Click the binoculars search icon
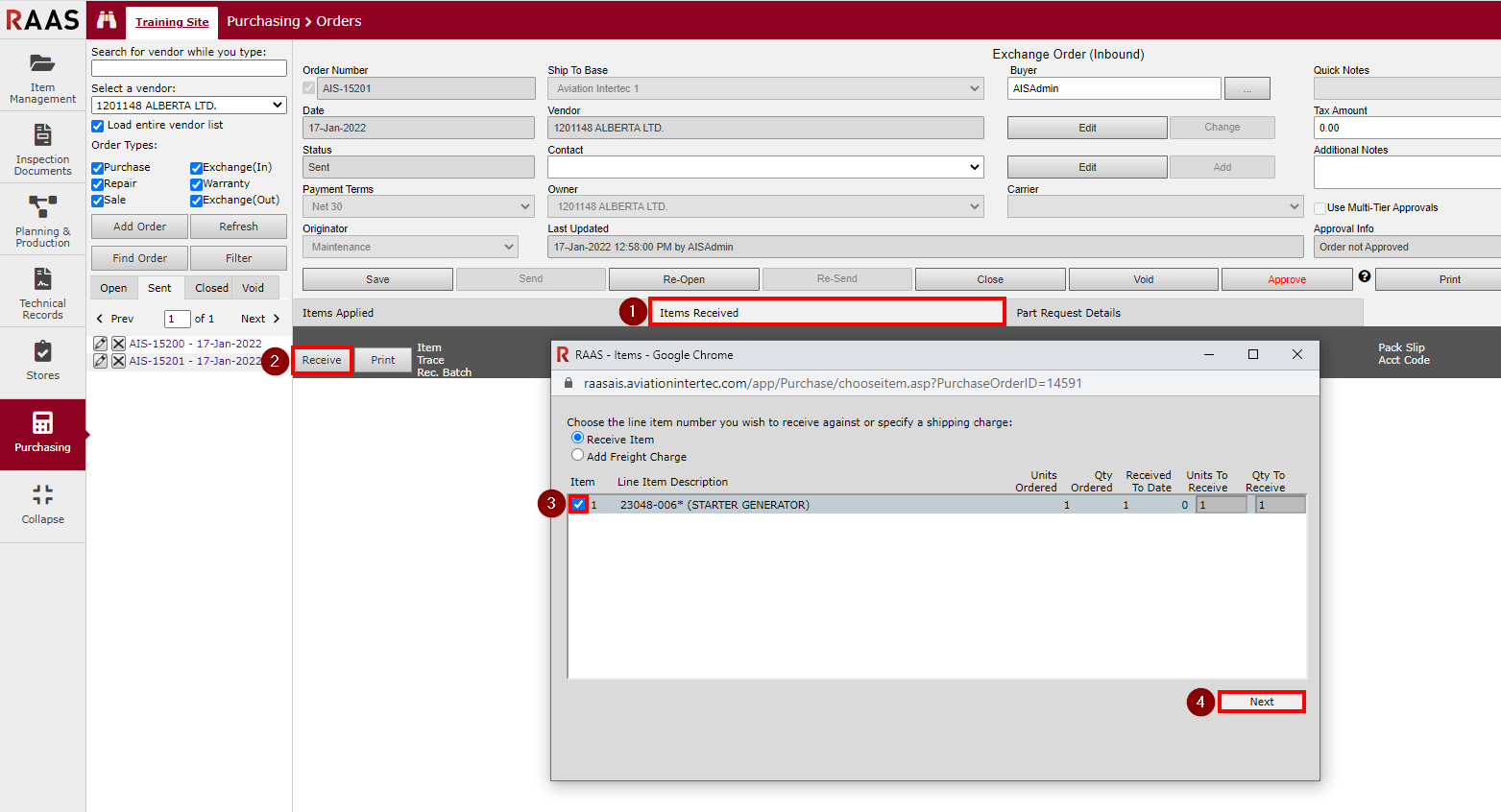The width and height of the screenshot is (1501, 812). coord(107,20)
